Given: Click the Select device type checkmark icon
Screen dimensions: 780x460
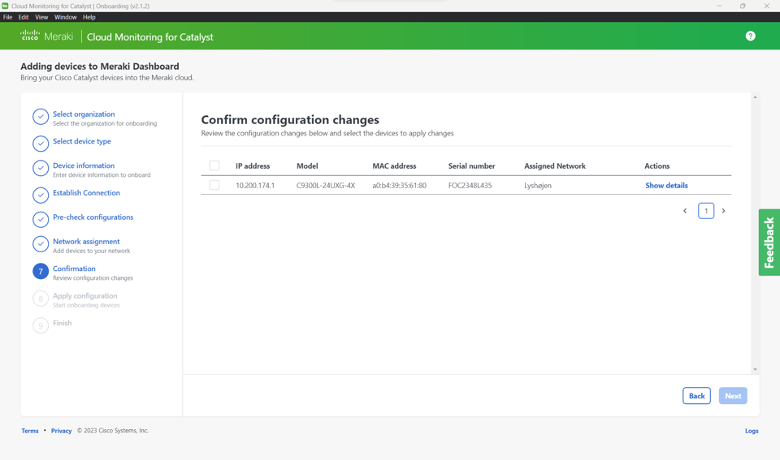Looking at the screenshot, I should pyautogui.click(x=40, y=143).
